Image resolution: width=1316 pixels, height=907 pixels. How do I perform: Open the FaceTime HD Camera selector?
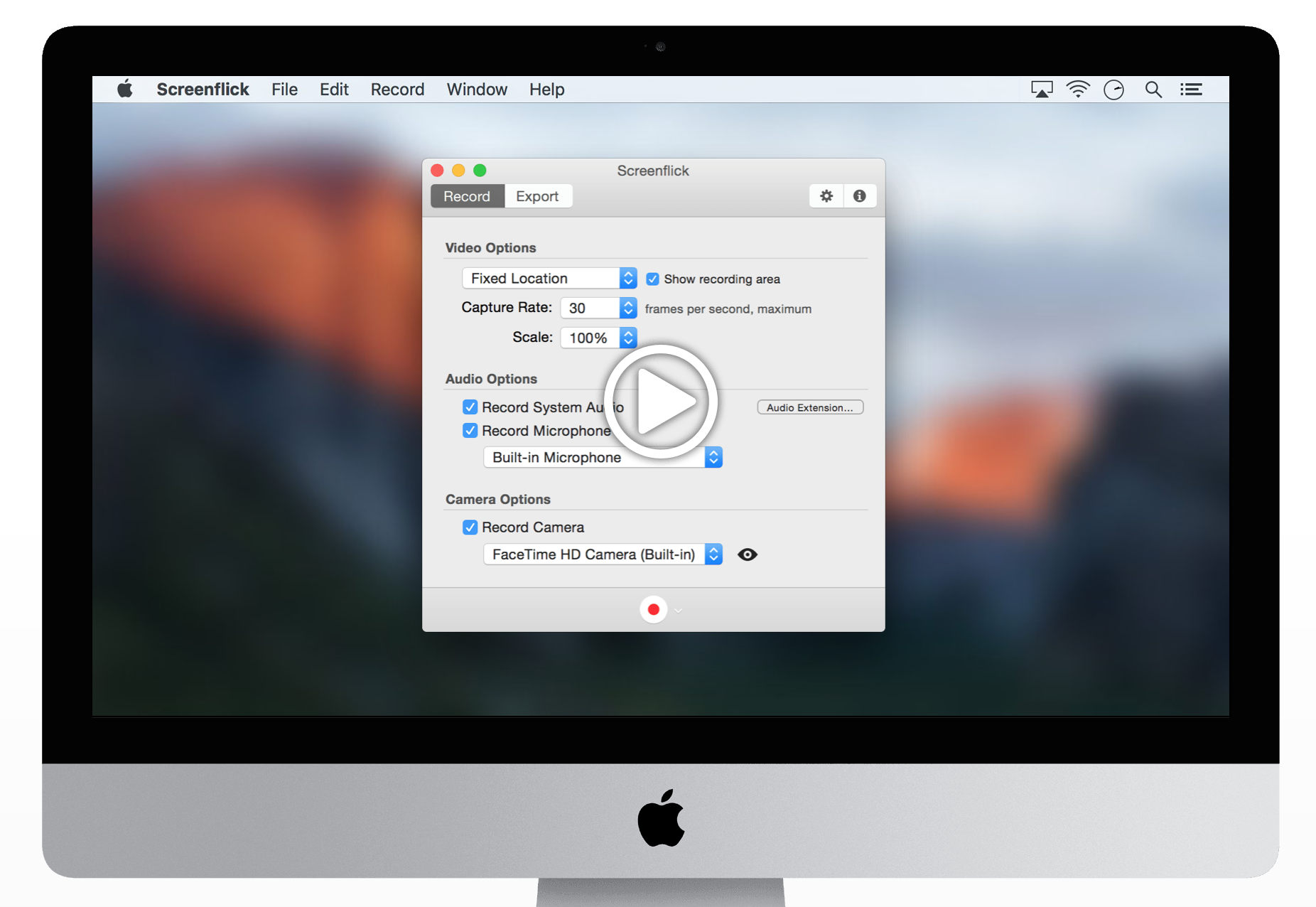coord(602,554)
